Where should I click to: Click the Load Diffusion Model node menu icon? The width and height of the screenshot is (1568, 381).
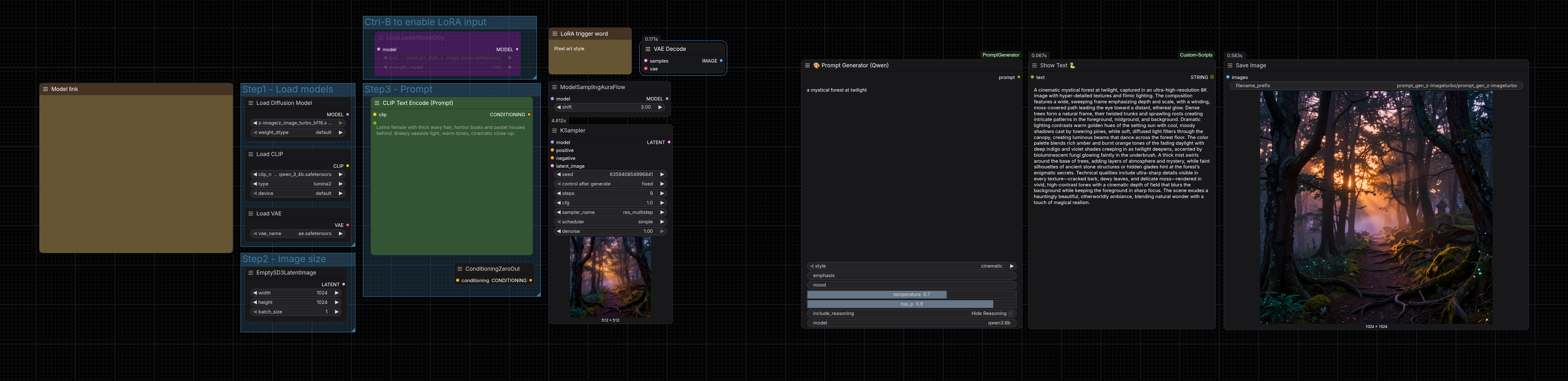pos(251,103)
